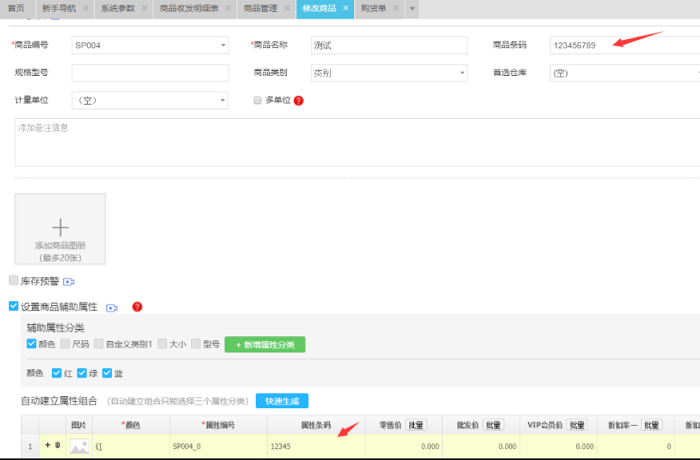This screenshot has width=700, height=460.
Task: Click the red help icon beside 设置商品辅助属性
Action: click(x=137, y=307)
